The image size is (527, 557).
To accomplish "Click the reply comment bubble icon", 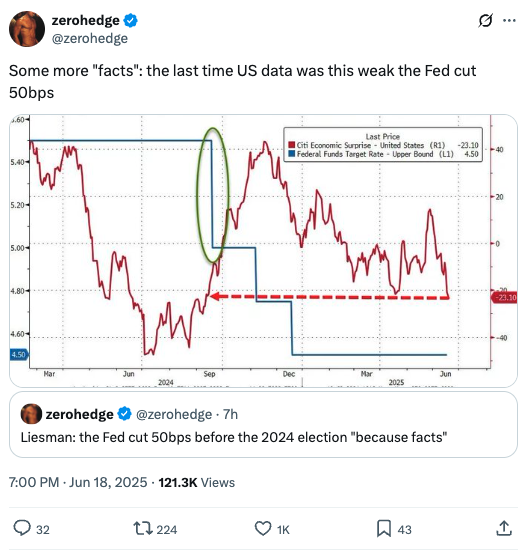I will 22,528.
